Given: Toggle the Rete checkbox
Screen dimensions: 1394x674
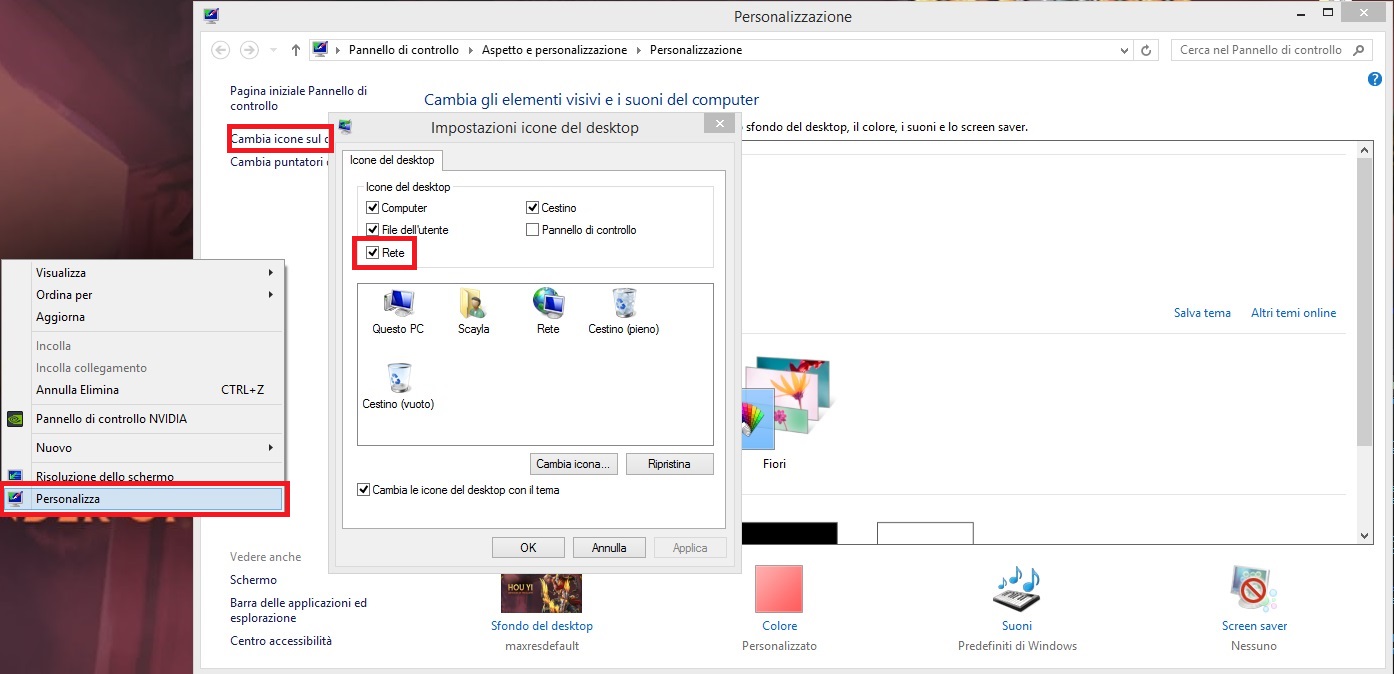Looking at the screenshot, I should click(373, 253).
